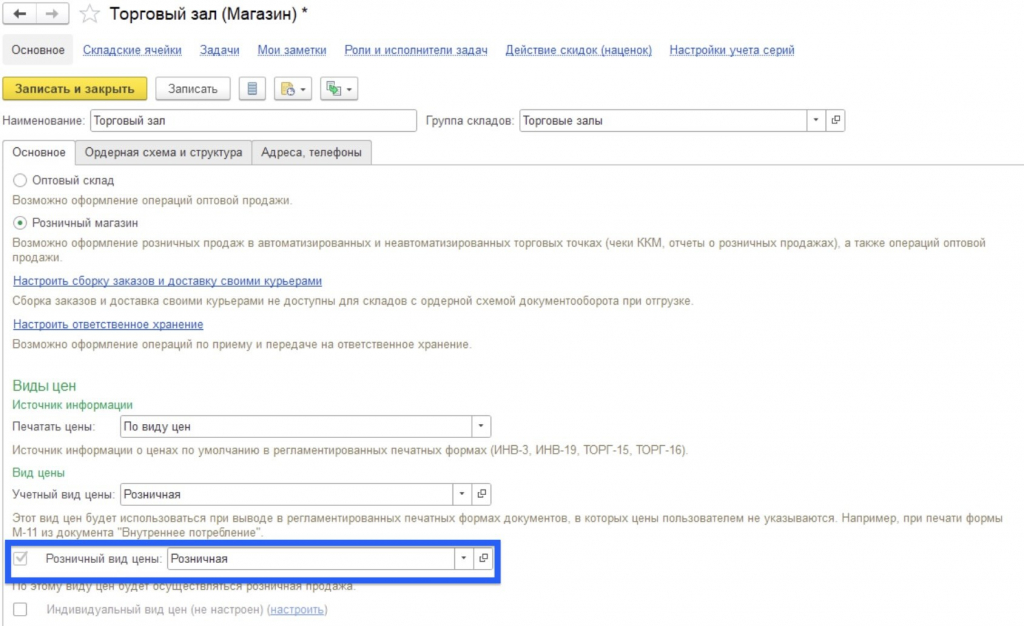Click the Записать и закрыть button
This screenshot has height=626, width=1024.
pyautogui.click(x=74, y=89)
